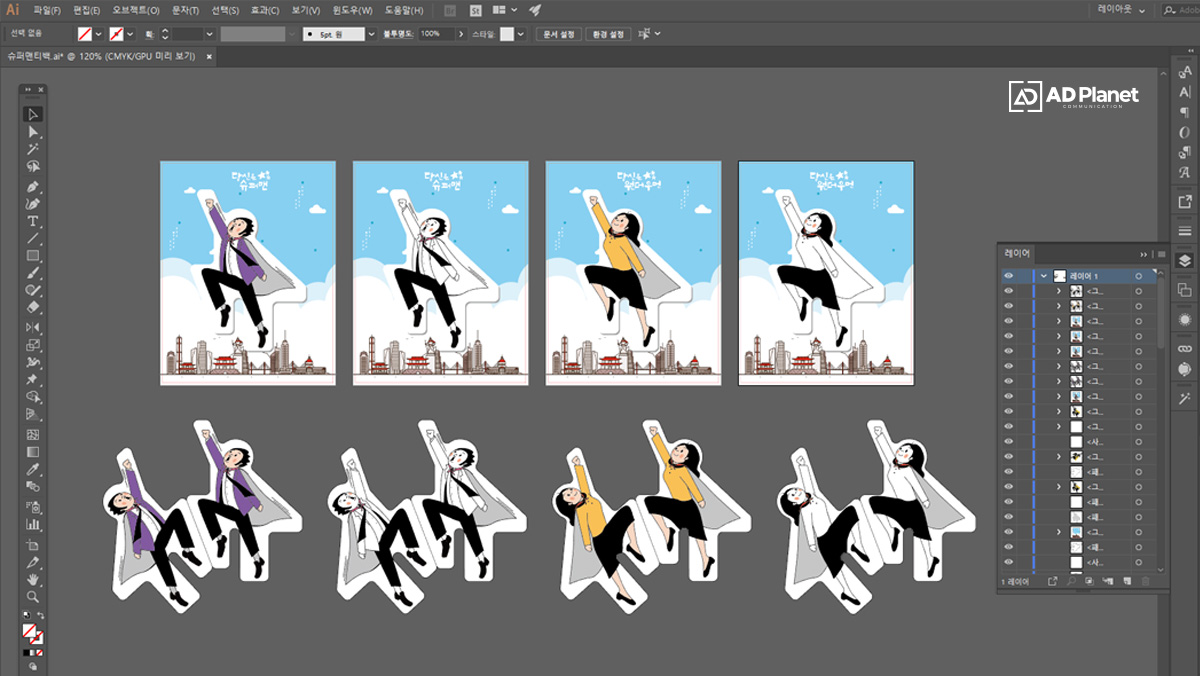1200x676 pixels.
Task: Select the Gradient tool
Action: tap(33, 452)
